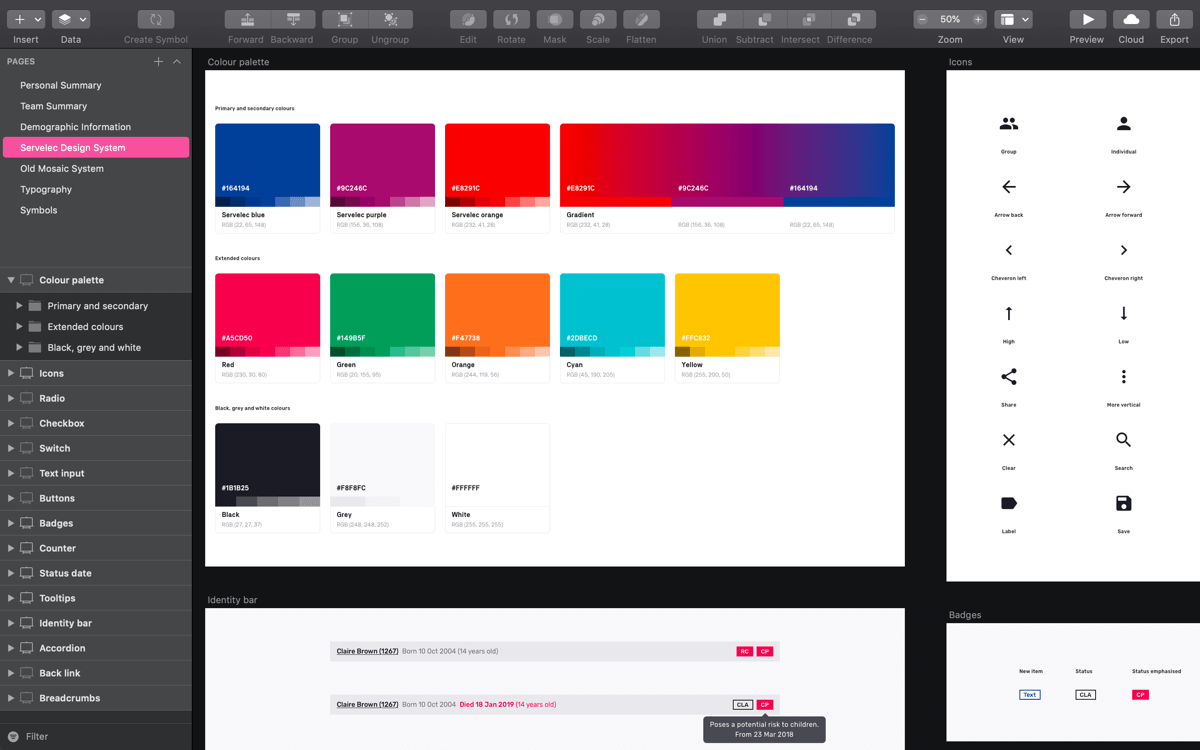Open the Old Mosaic System page
Image resolution: width=1200 pixels, height=750 pixels.
click(x=96, y=169)
